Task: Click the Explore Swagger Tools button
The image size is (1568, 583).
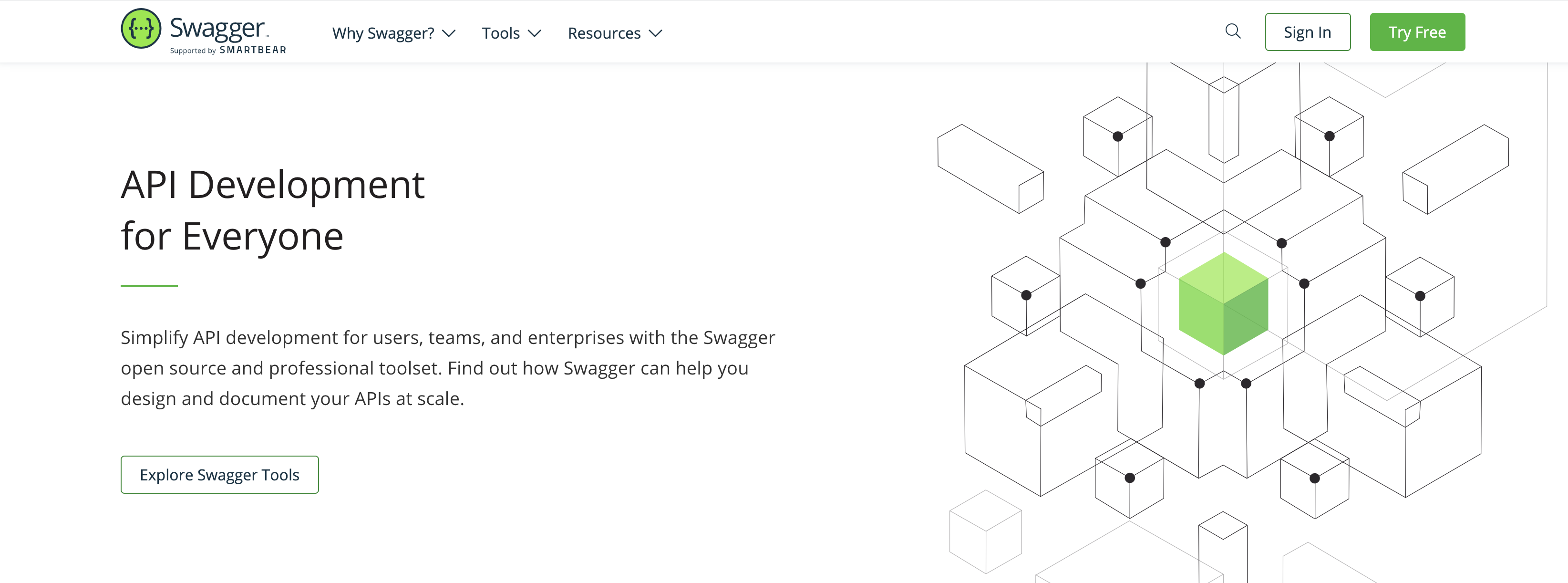Action: pyautogui.click(x=219, y=475)
